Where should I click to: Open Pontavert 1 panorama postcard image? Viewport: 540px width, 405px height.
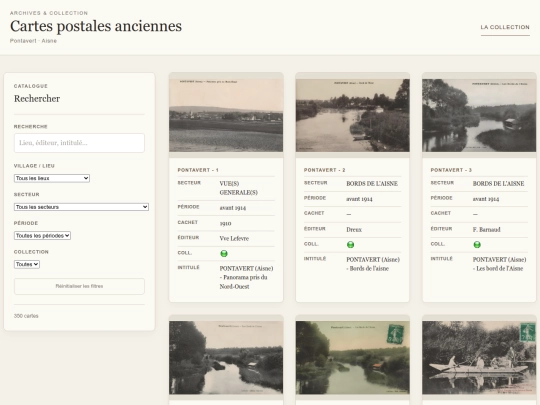pos(226,115)
